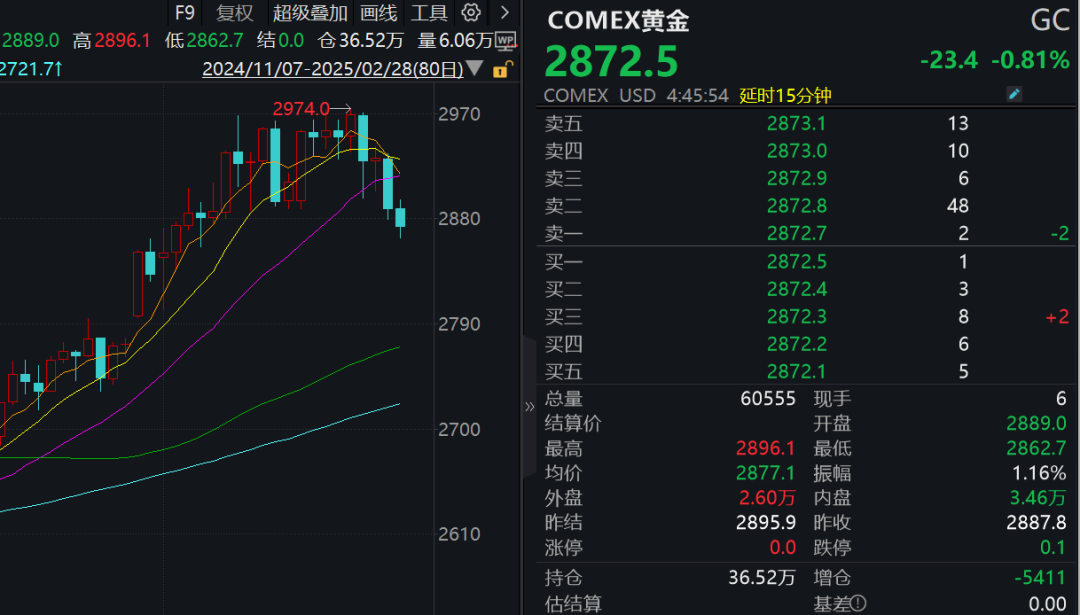Open the 工具 tools menu
Viewport: 1080px width, 615px height.
[429, 12]
